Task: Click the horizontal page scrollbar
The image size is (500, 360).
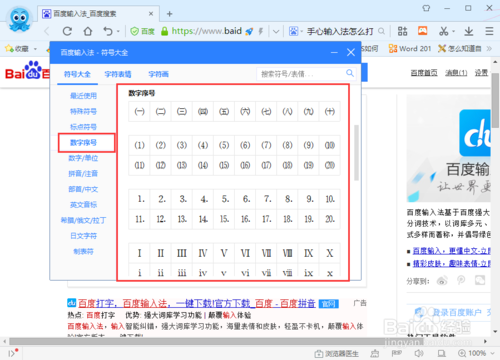Action: (x=217, y=341)
